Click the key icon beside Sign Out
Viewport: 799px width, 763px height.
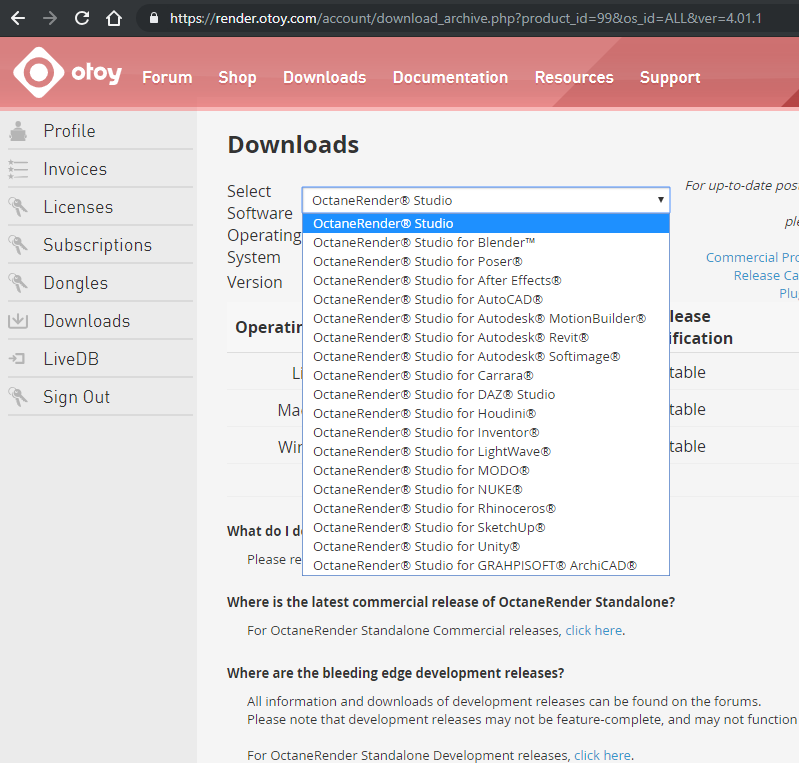click(x=18, y=397)
